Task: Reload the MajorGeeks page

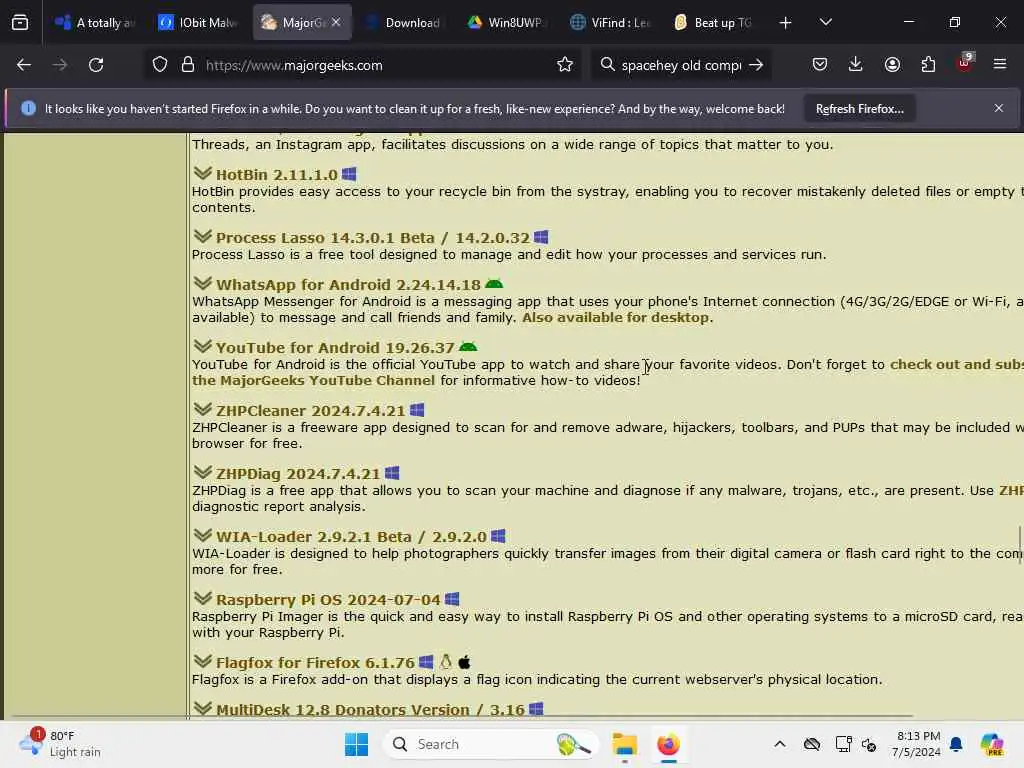Action: pyautogui.click(x=96, y=65)
